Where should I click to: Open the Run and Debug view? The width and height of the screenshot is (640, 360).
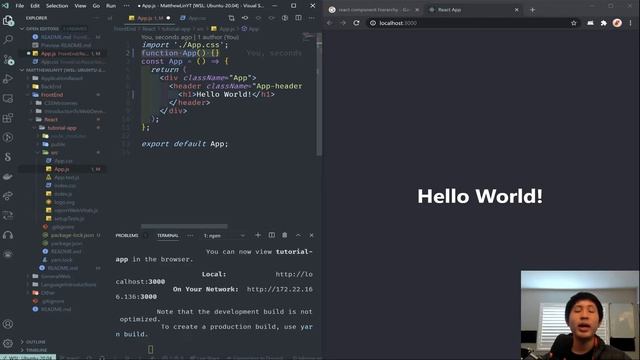8,79
